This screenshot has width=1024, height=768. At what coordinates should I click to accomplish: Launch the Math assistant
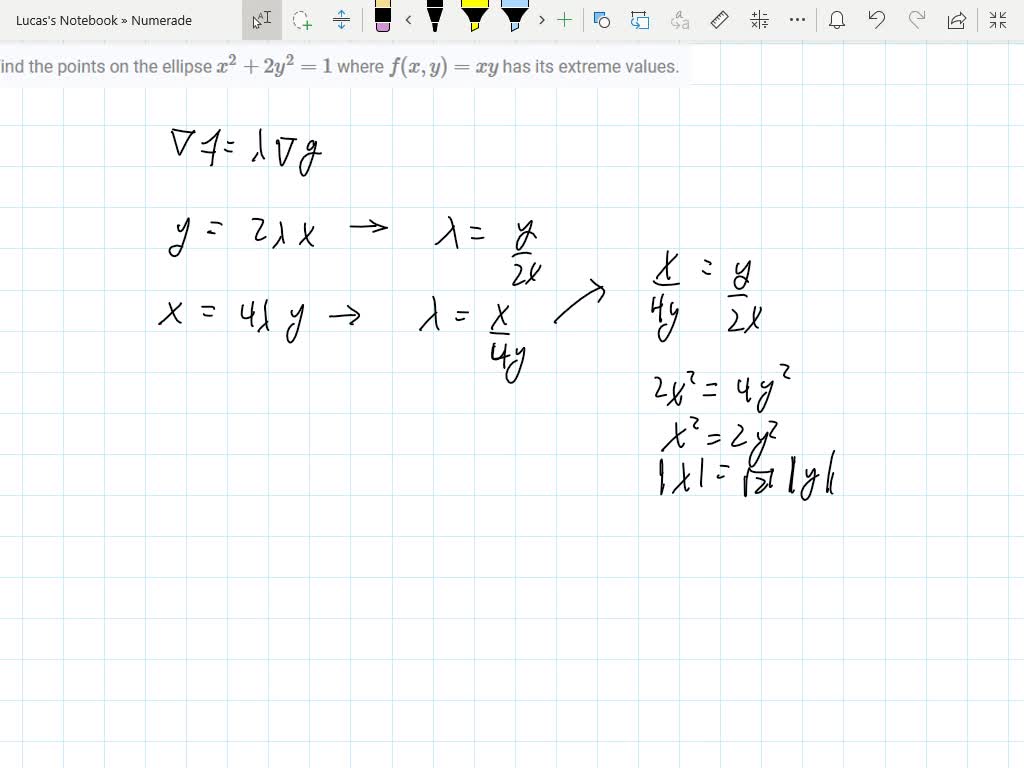point(758,20)
